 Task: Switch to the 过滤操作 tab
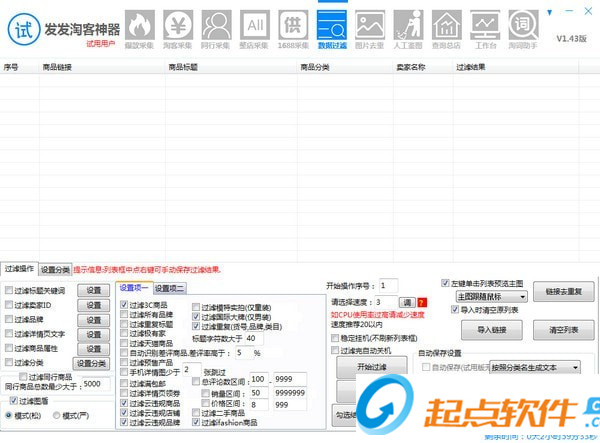[19, 269]
